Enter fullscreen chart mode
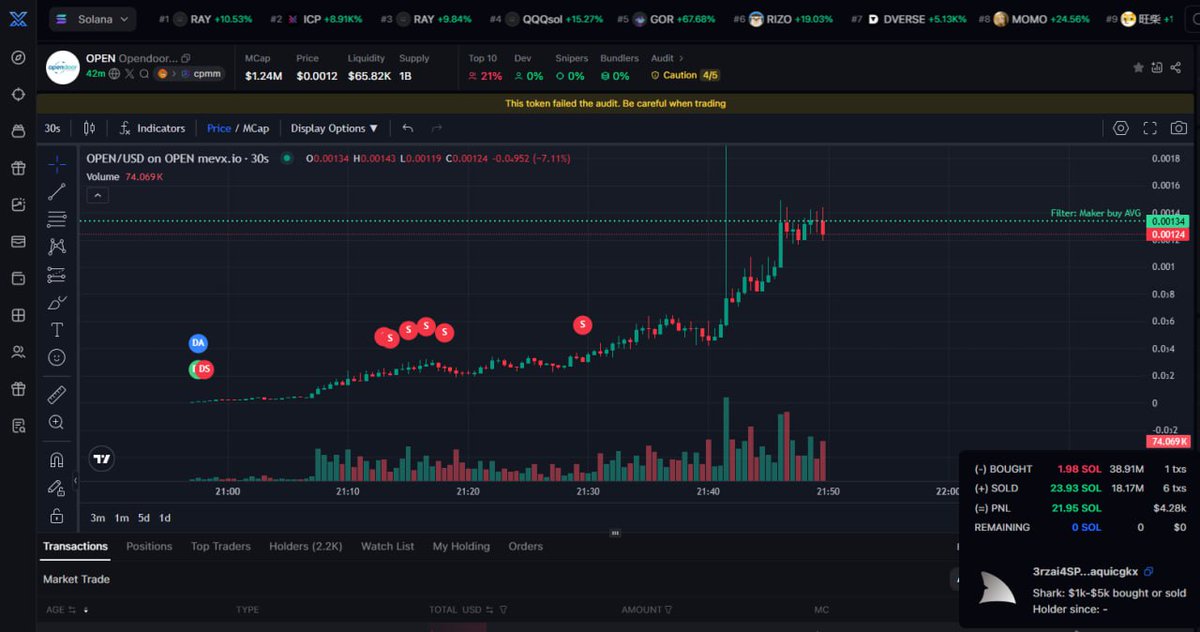The image size is (1200, 632). point(1150,128)
